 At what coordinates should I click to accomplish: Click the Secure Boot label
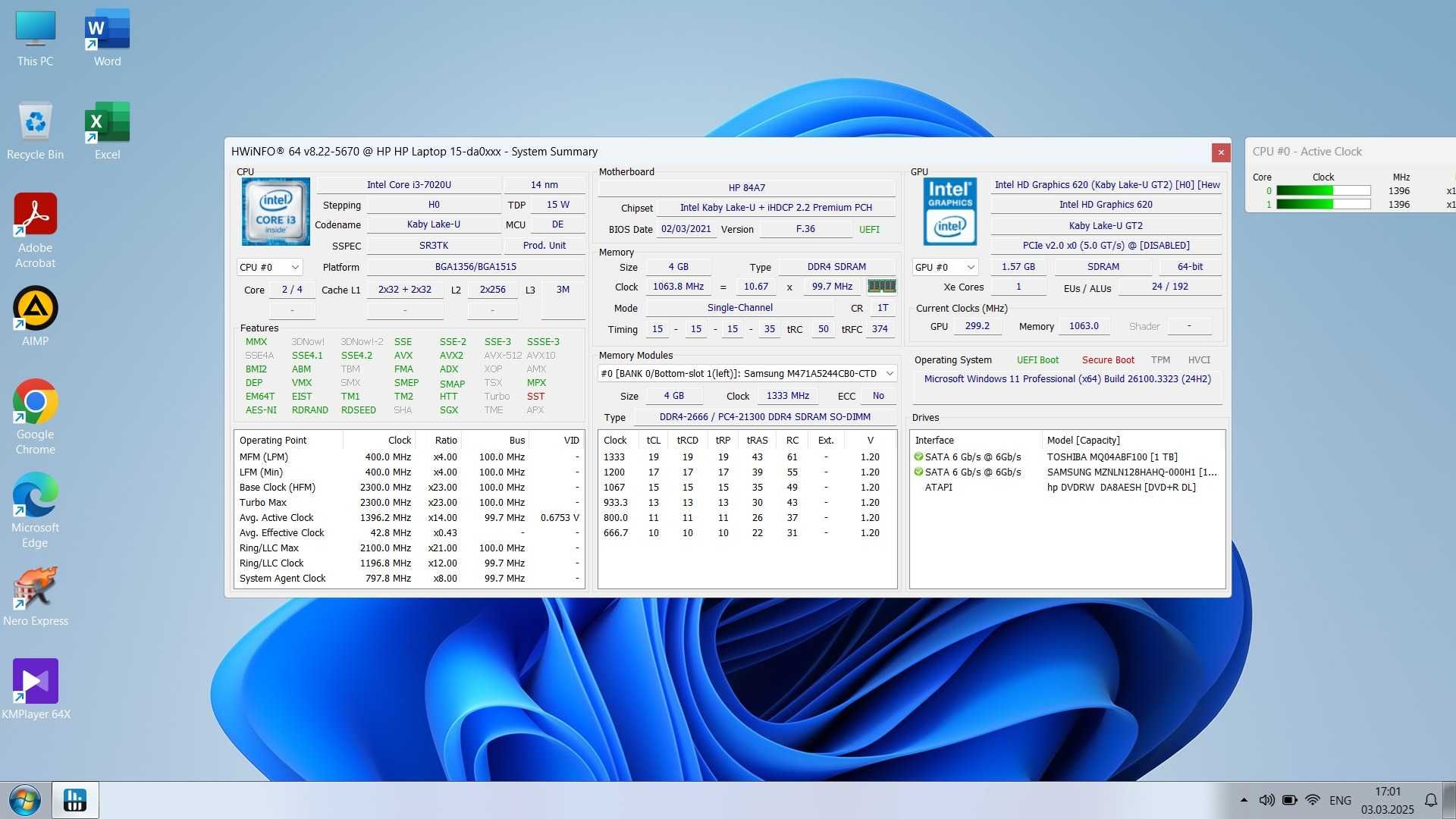pos(1108,359)
